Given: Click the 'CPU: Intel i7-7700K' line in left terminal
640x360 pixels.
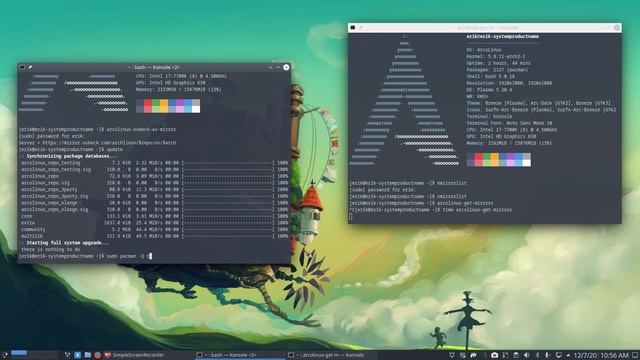Looking at the screenshot, I should [181, 76].
